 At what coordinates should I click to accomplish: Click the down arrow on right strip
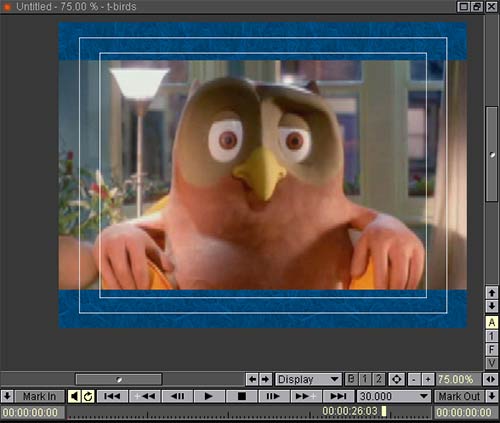(x=492, y=306)
